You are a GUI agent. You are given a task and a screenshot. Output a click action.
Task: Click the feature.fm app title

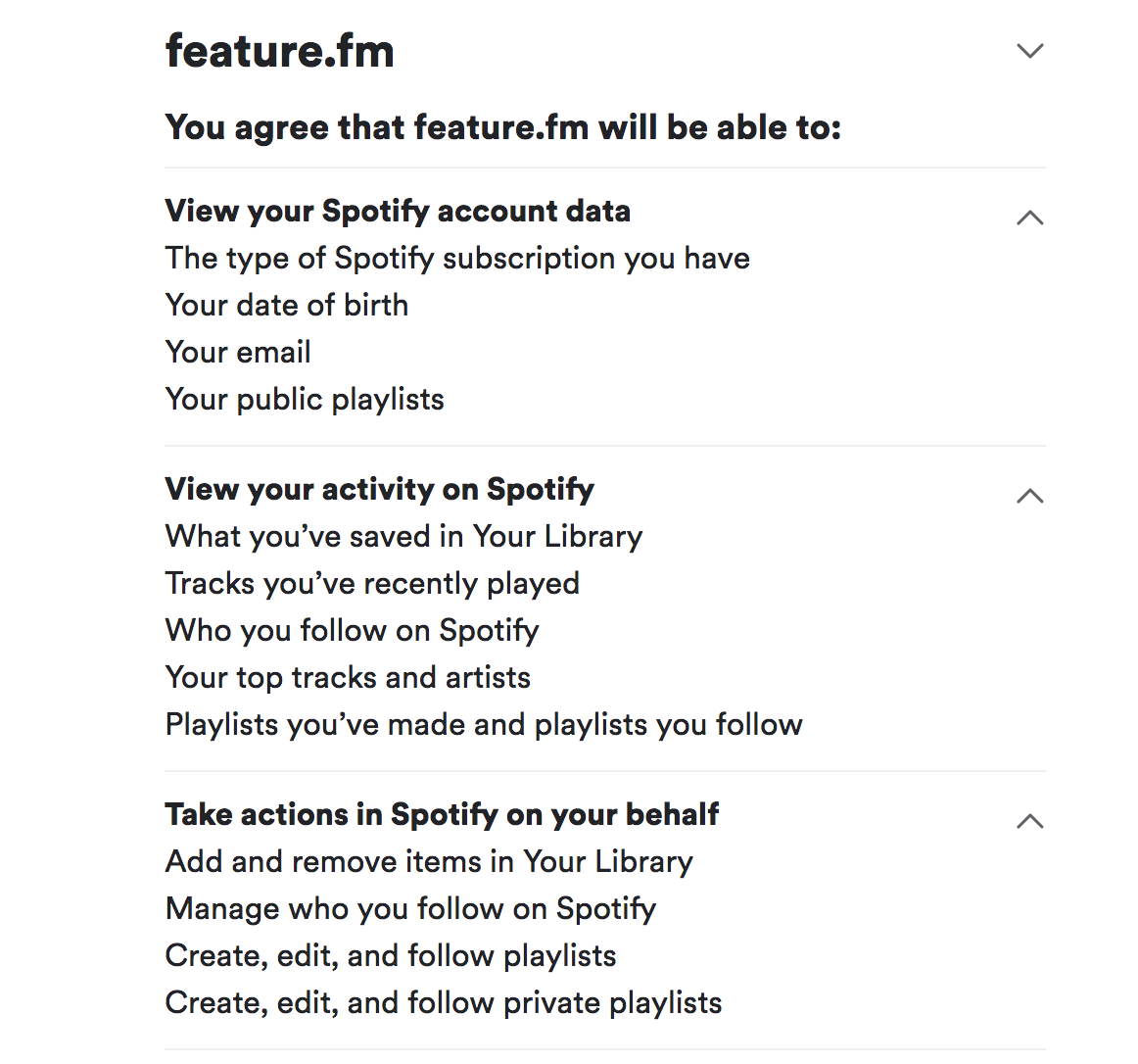(x=280, y=51)
